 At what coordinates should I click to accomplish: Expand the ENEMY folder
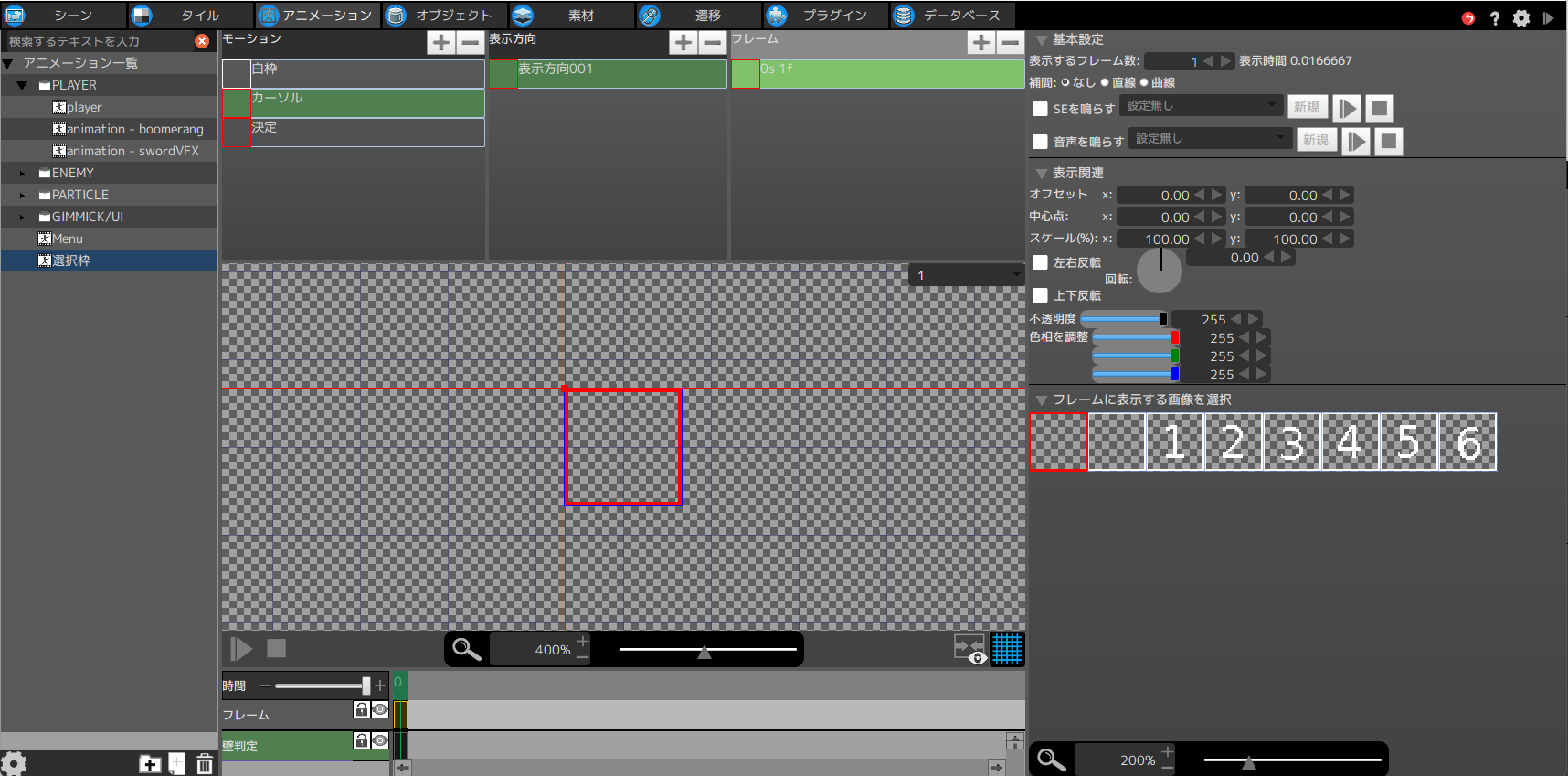point(22,173)
